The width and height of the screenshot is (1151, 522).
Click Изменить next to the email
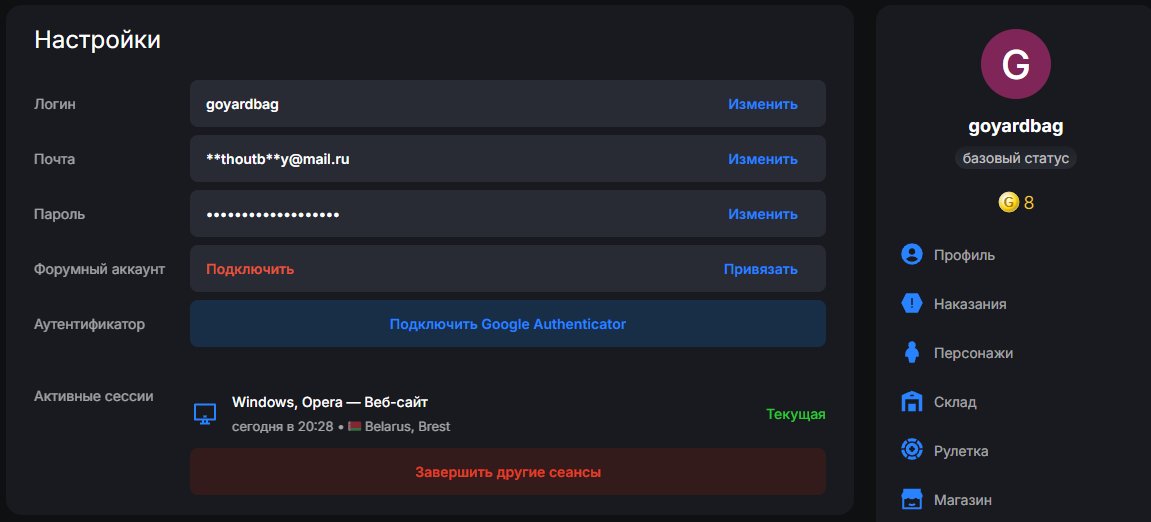(x=763, y=159)
